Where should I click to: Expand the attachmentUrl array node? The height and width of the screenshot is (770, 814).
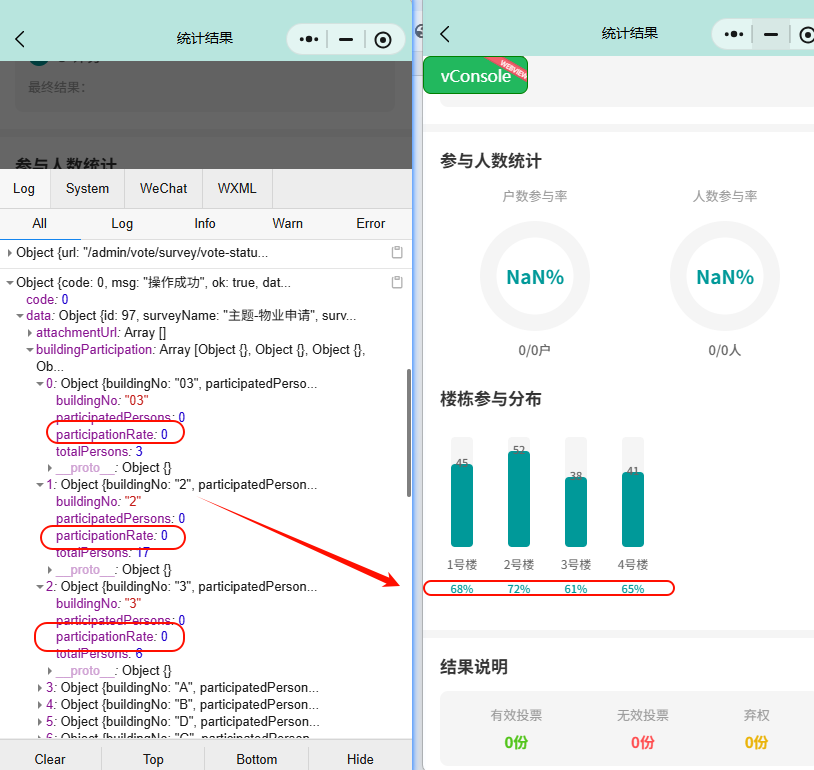[x=29, y=333]
